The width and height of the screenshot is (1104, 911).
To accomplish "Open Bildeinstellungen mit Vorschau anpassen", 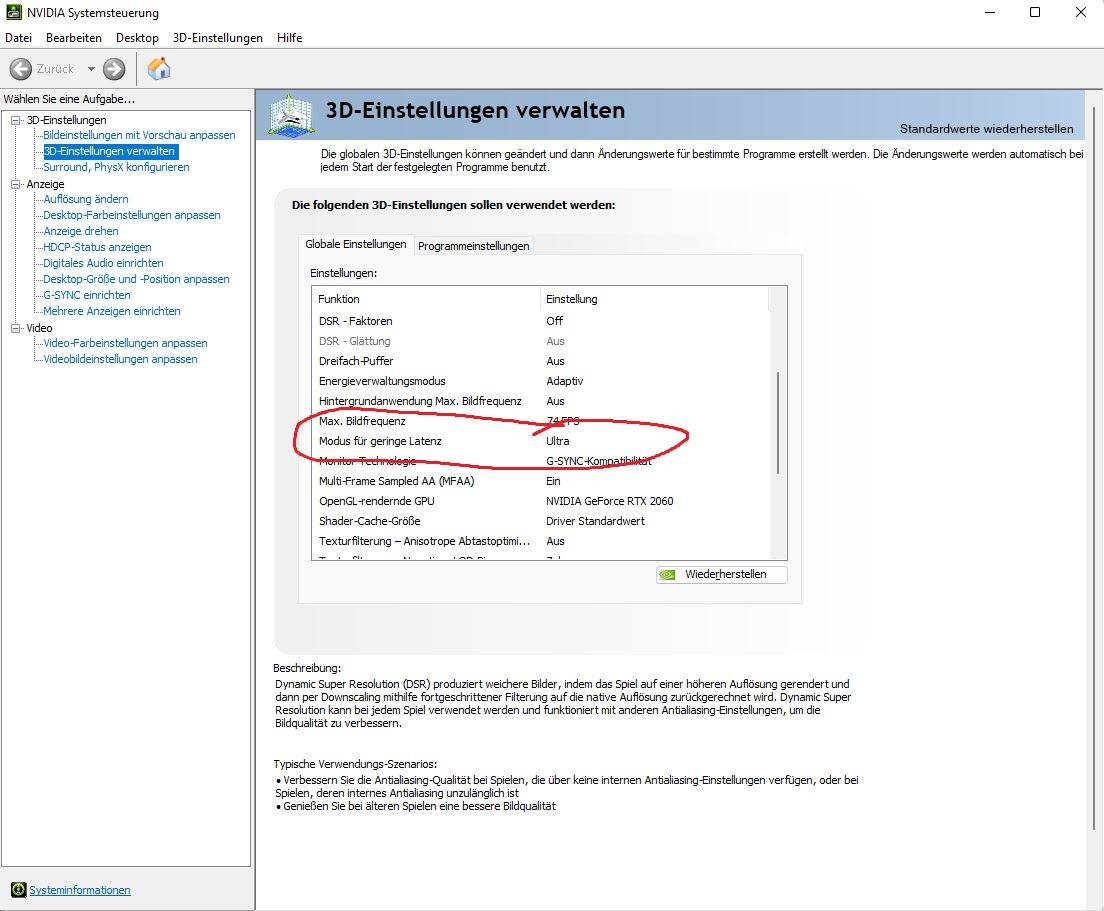I will pos(139,135).
